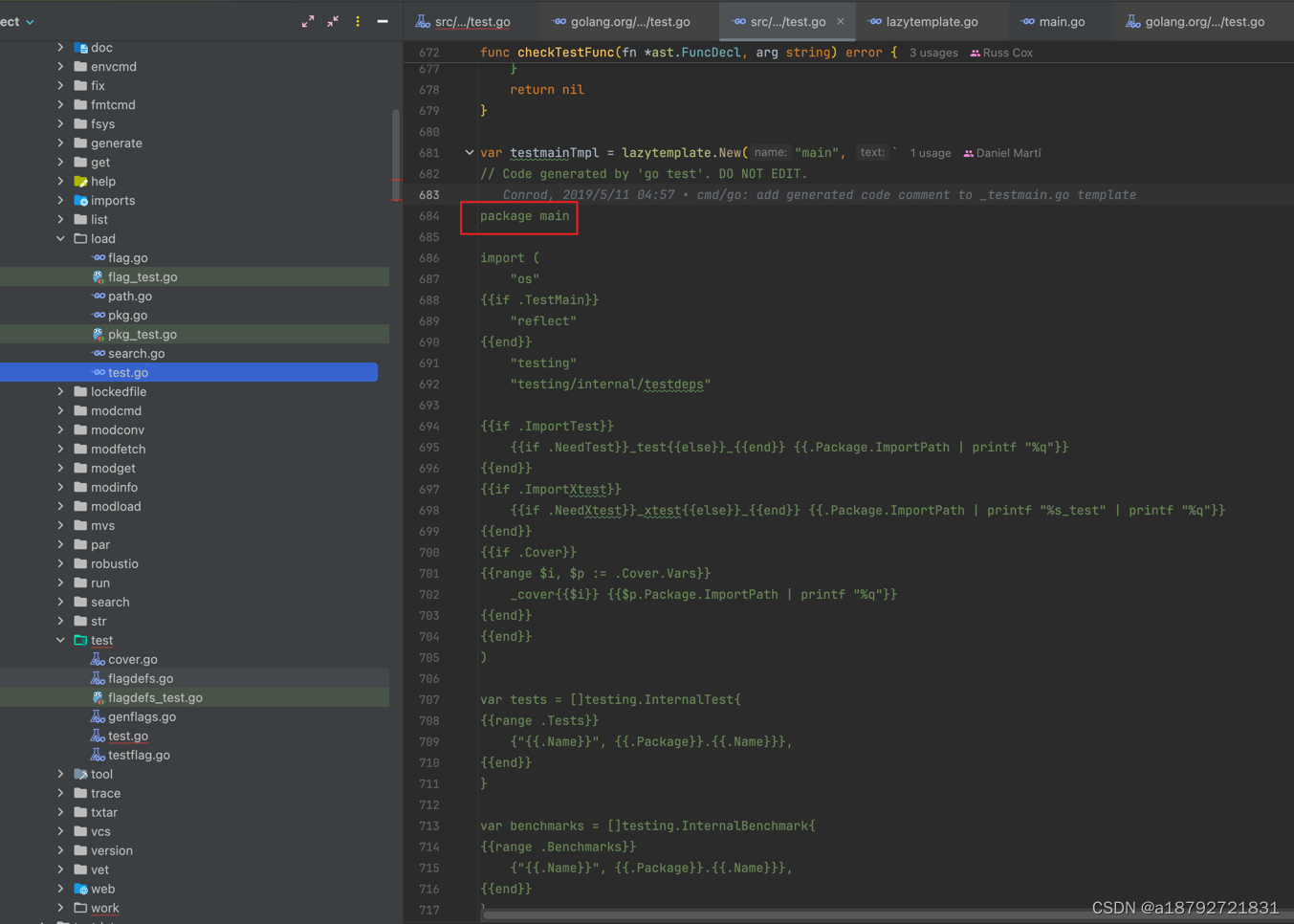This screenshot has width=1294, height=924.
Task: Open the lazytemplate.go tab
Action: (x=924, y=21)
